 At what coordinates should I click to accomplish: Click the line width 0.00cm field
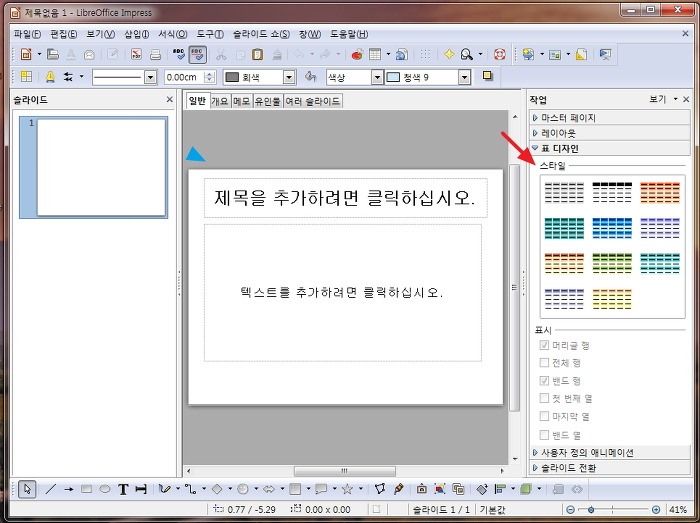[x=183, y=77]
